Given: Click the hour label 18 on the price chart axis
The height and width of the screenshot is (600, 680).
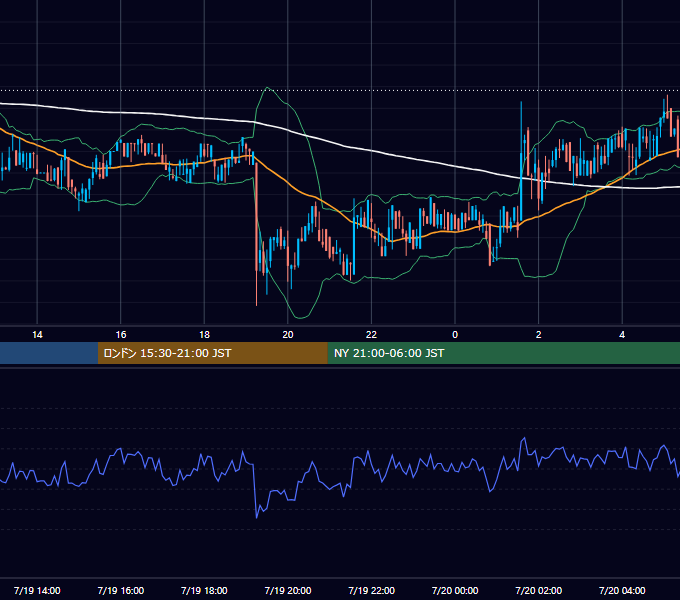Looking at the screenshot, I should pyautogui.click(x=204, y=335).
